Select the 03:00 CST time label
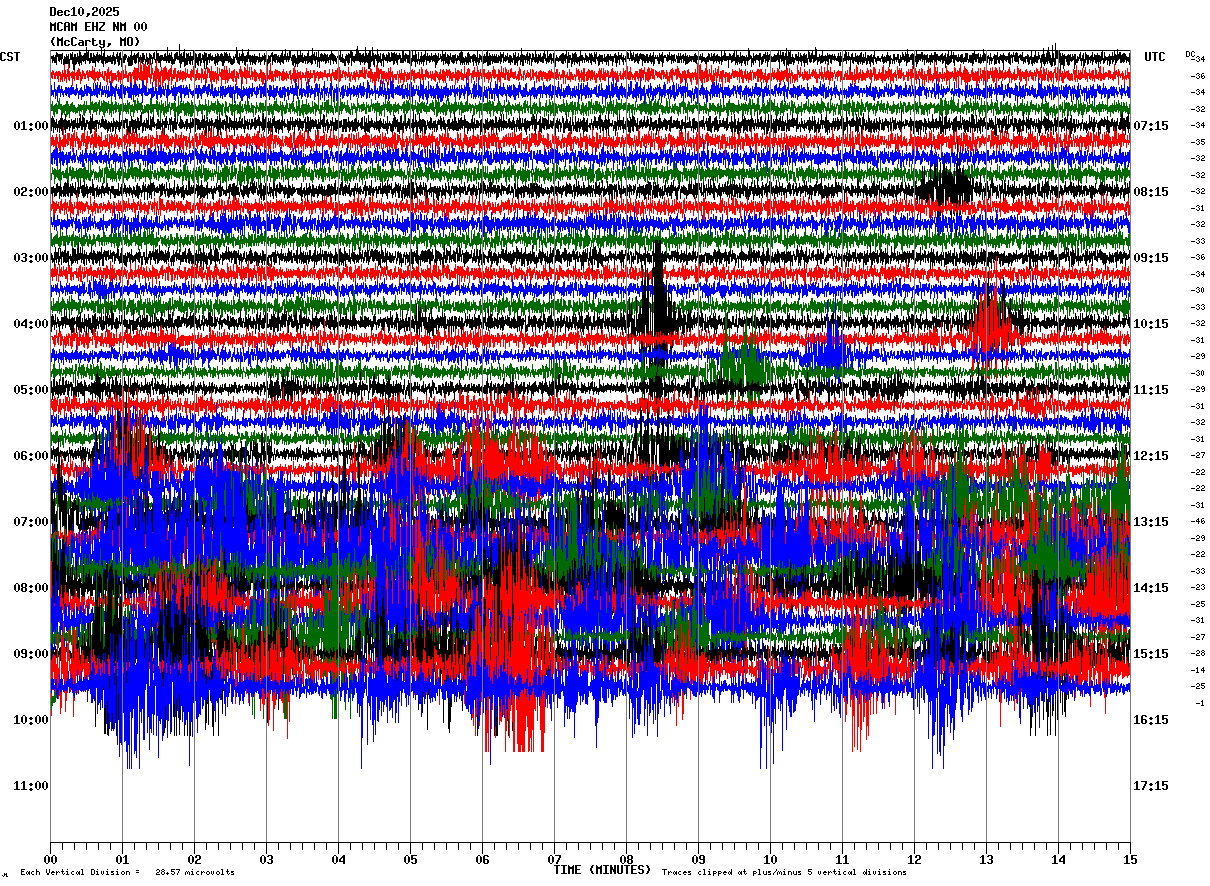 click(x=31, y=258)
